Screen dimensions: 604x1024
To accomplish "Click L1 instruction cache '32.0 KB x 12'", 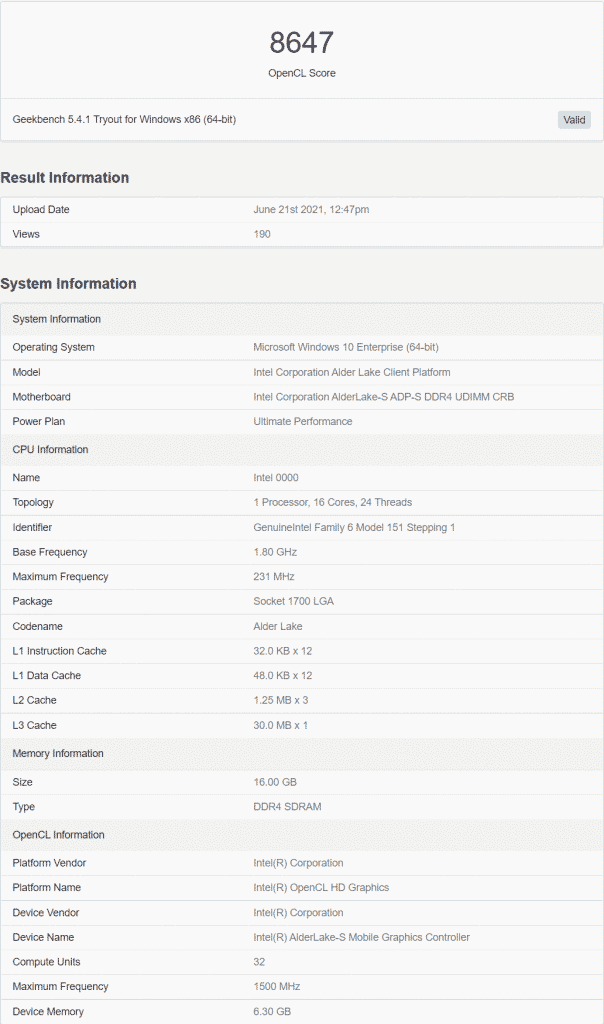I will [283, 651].
